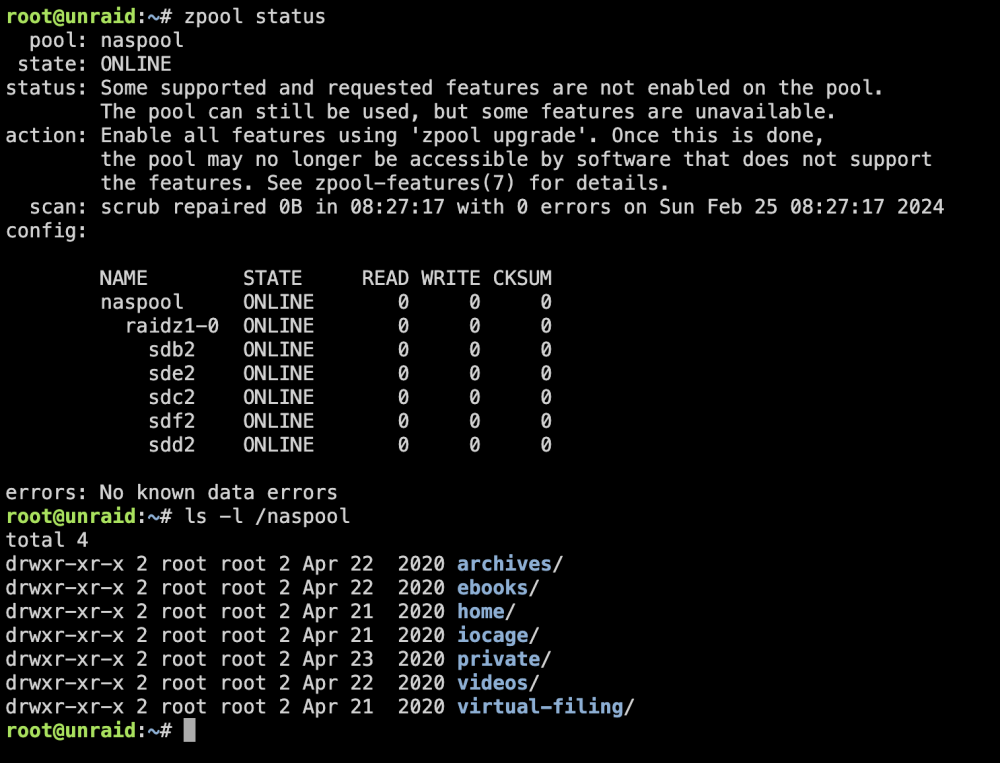The width and height of the screenshot is (1000, 763).
Task: Click the raidz1-0 vdev name
Action: pyautogui.click(x=172, y=326)
